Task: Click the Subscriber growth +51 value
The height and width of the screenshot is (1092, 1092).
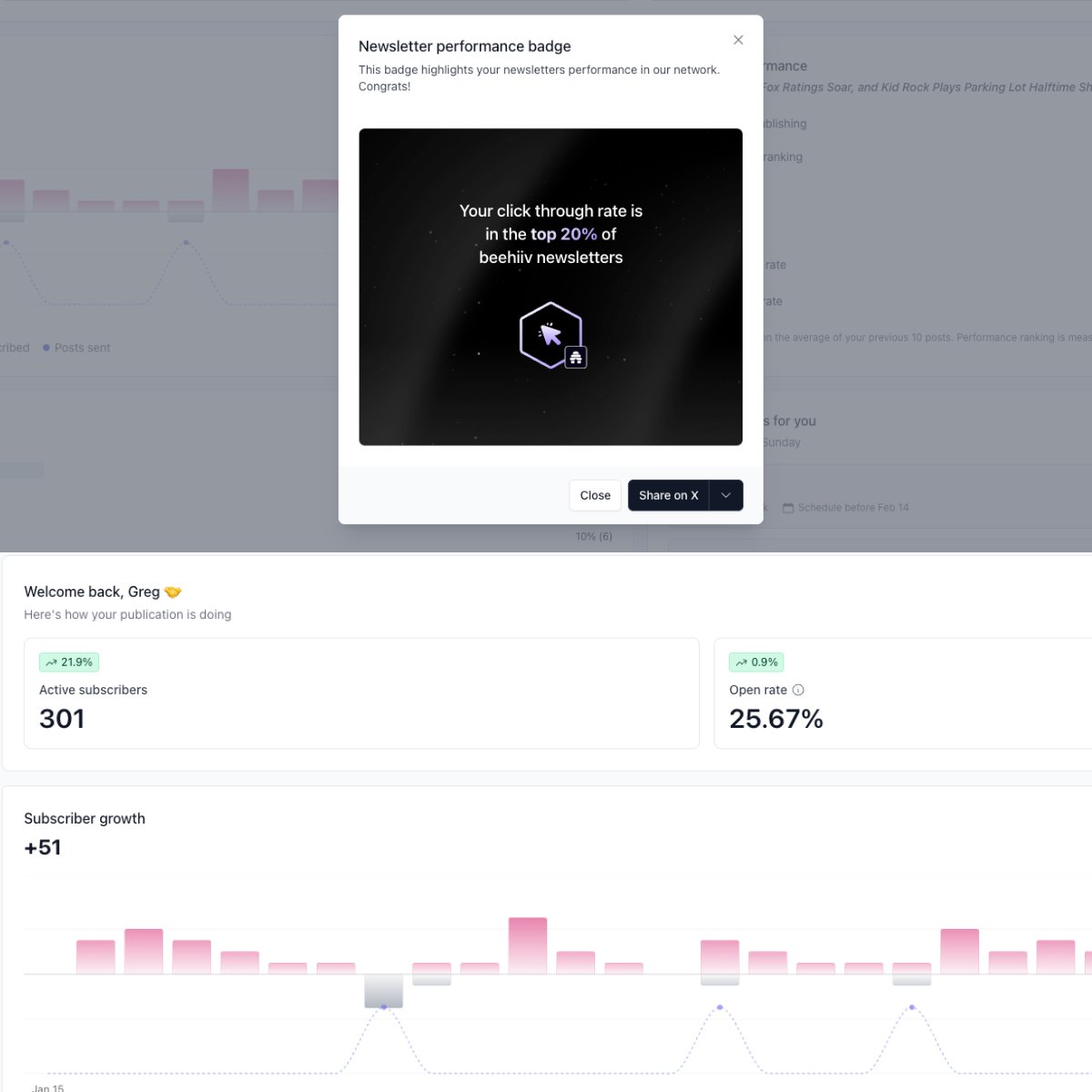Action: 43,847
